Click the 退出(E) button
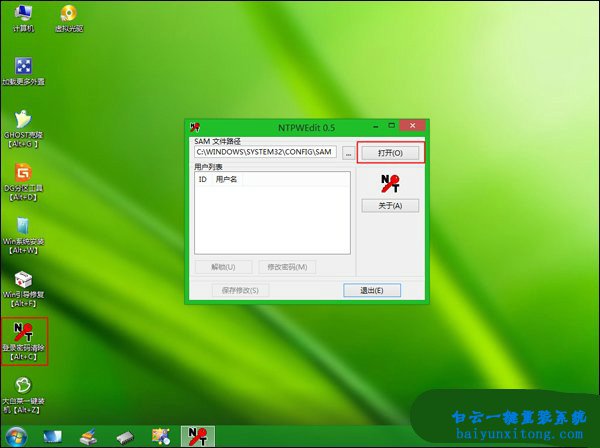This screenshot has height=448, width=600. tap(372, 290)
